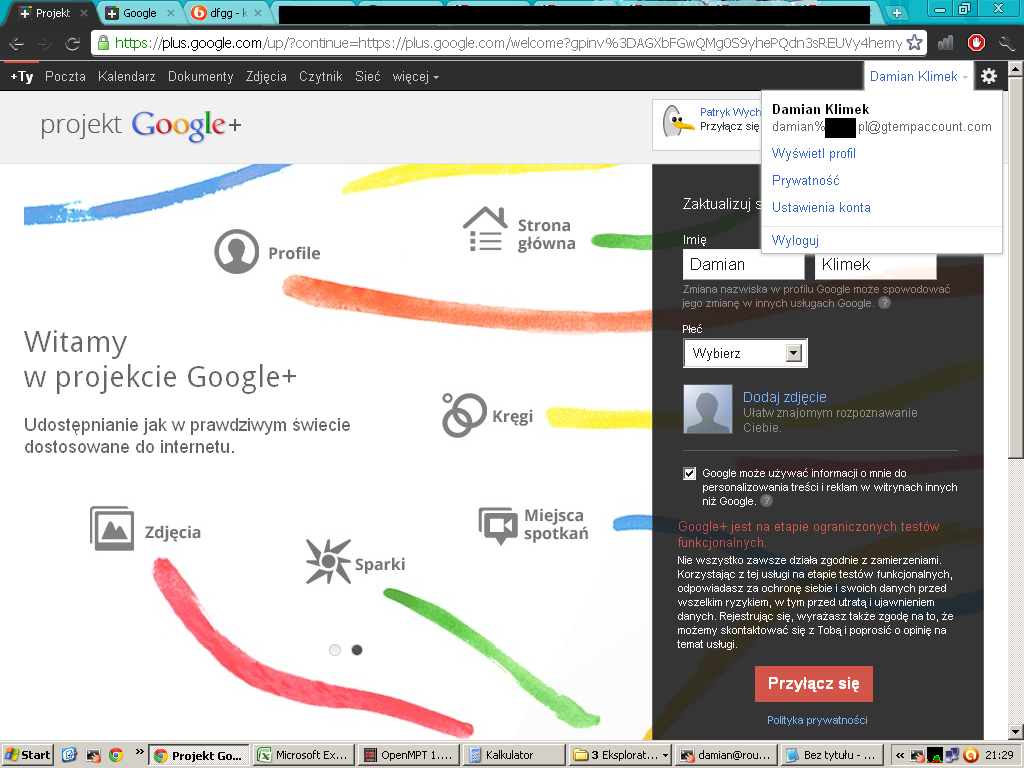Open Windows Start menu
Screen dimensions: 1024x768
click(27, 755)
